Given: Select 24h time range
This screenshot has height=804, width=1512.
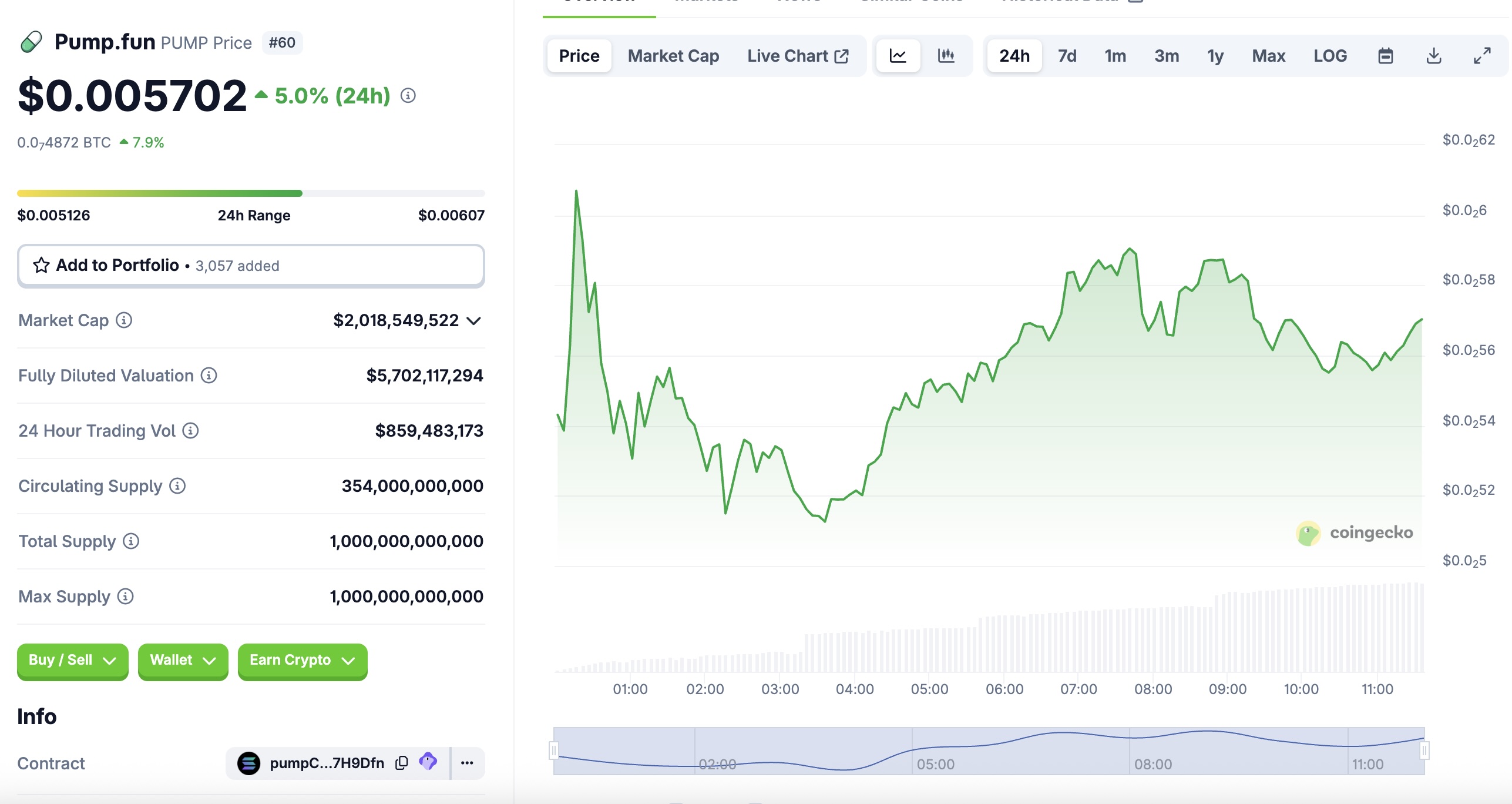Looking at the screenshot, I should [1014, 56].
